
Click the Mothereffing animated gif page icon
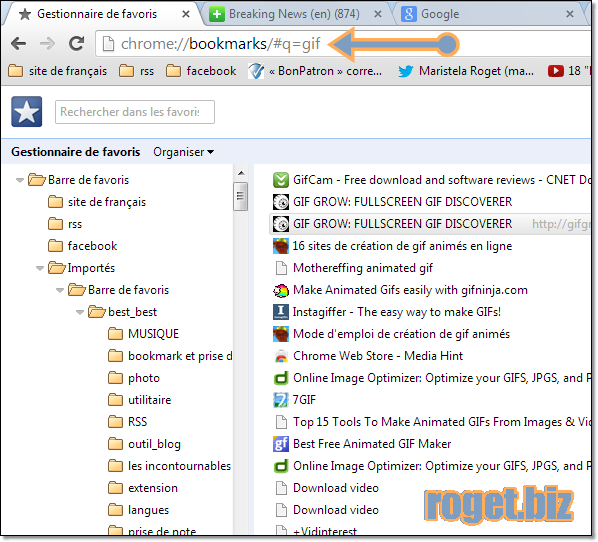pyautogui.click(x=281, y=268)
